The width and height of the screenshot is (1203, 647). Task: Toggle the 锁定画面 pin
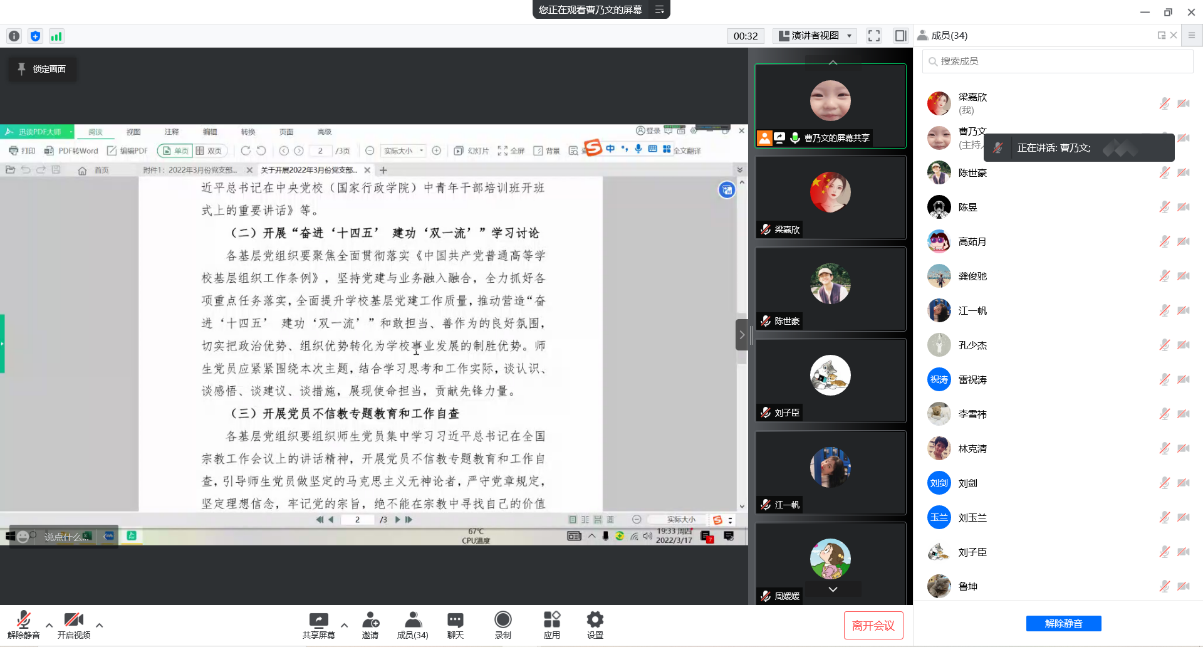coord(41,69)
